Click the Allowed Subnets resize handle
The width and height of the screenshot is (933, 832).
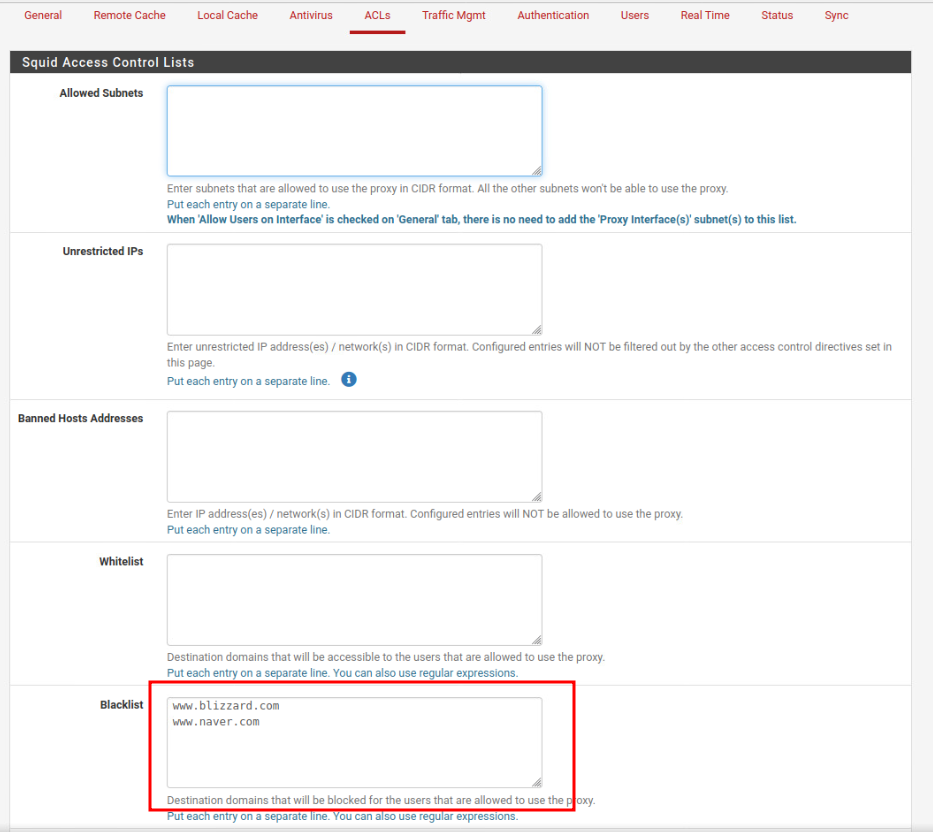point(537,171)
